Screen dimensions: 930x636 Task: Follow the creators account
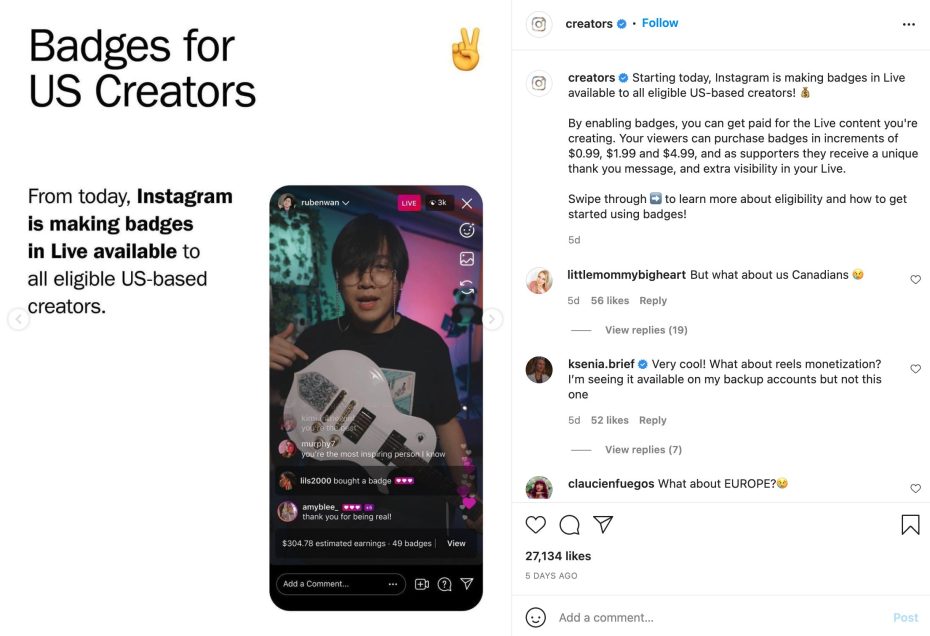coord(659,22)
